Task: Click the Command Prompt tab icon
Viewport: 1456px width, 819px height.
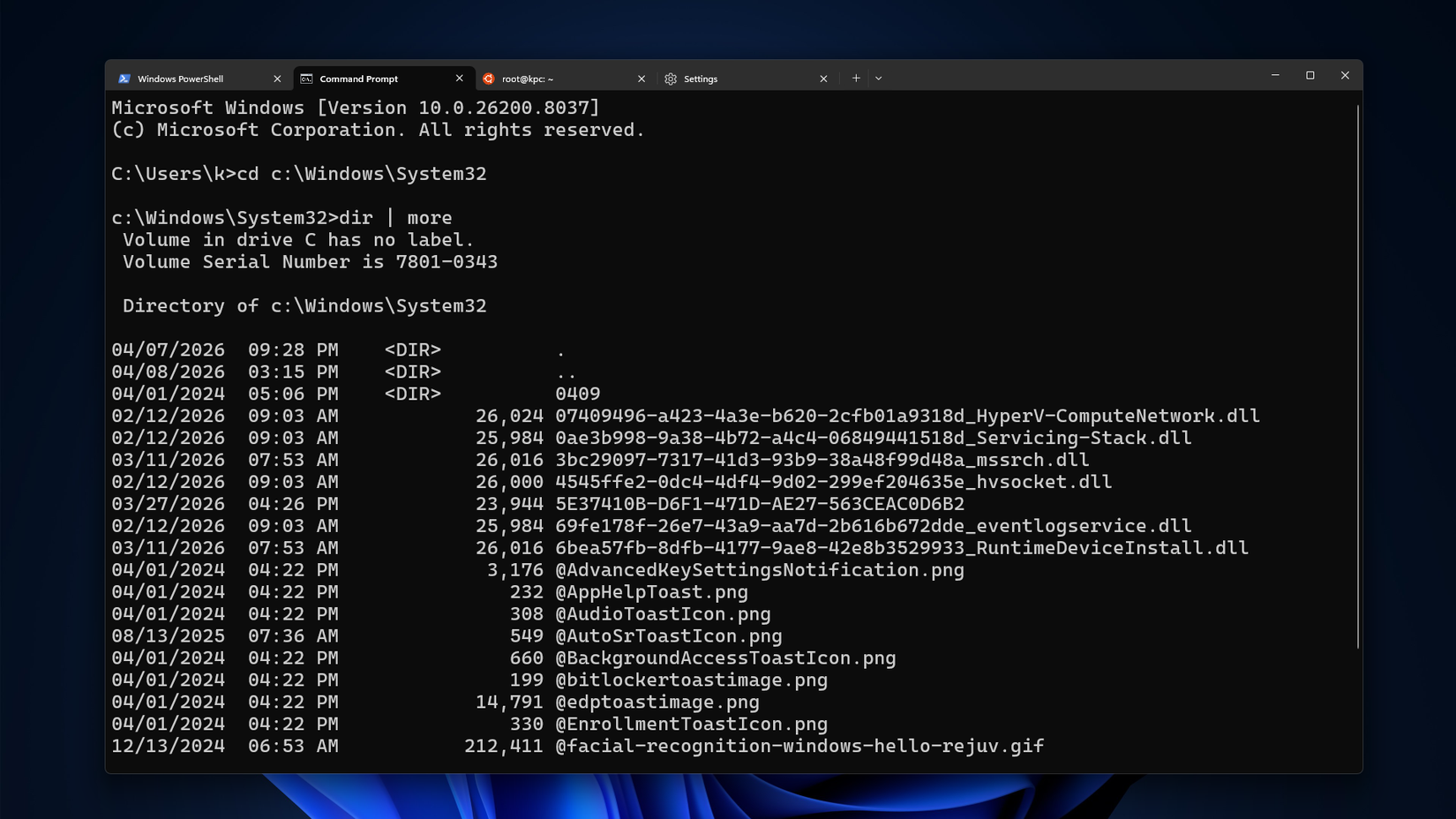Action: [306, 79]
